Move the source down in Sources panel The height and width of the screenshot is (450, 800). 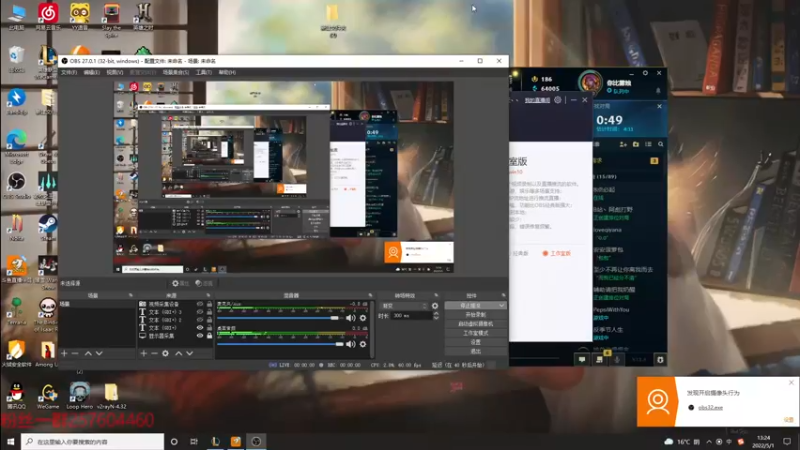190,353
